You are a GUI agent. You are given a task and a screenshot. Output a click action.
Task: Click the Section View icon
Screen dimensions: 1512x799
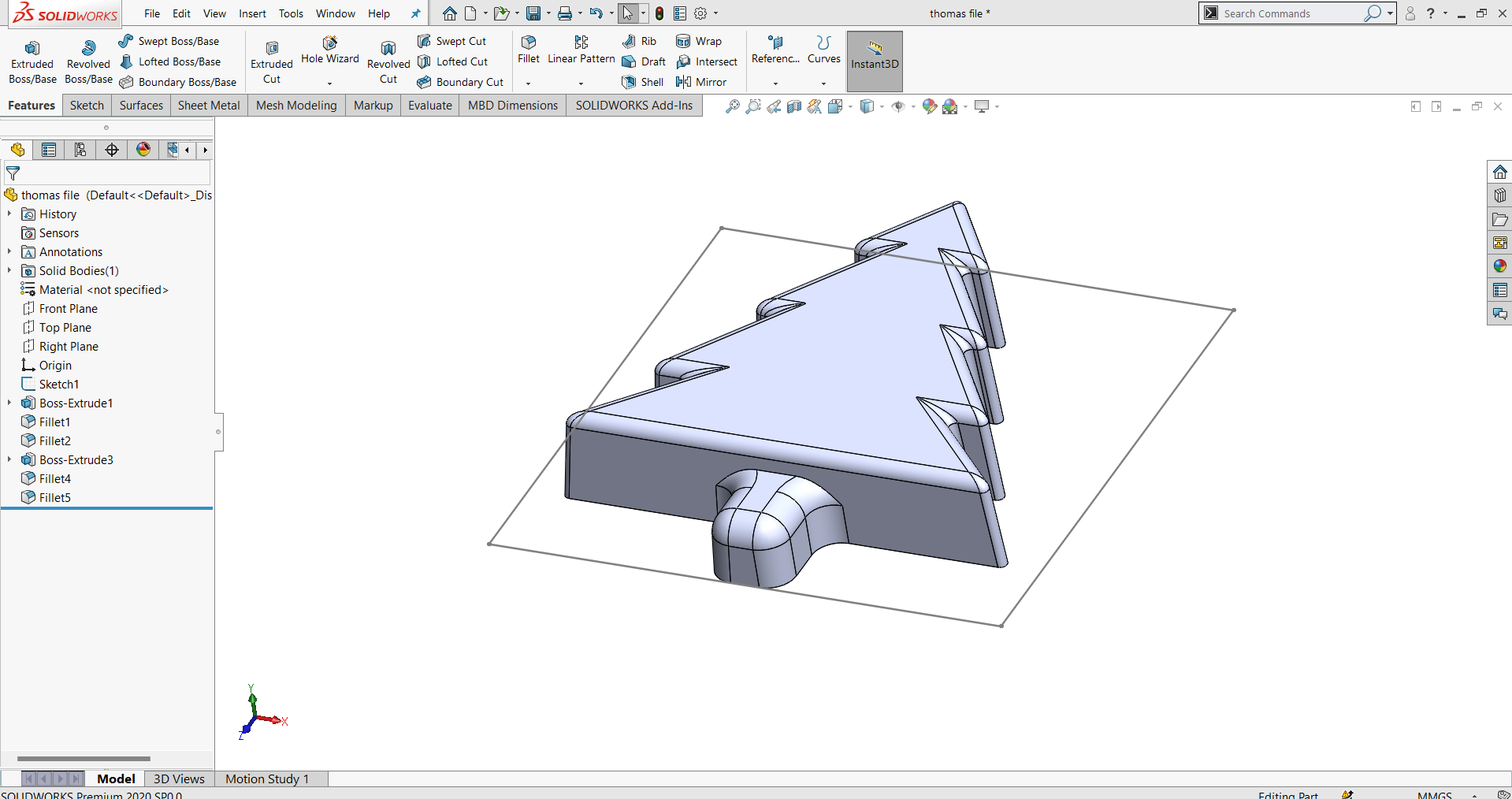click(794, 106)
